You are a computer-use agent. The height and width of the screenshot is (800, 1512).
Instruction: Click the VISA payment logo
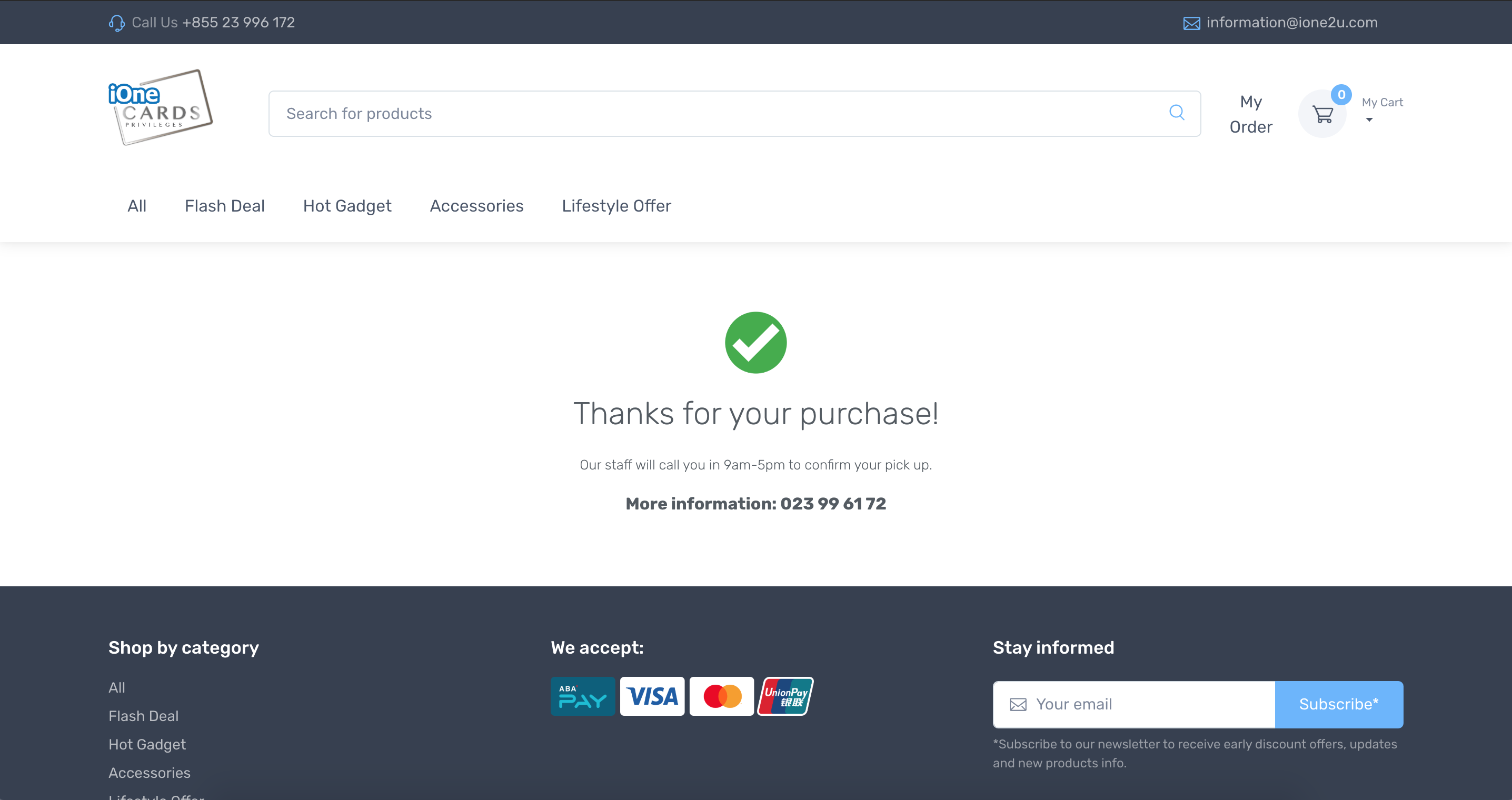pos(652,697)
